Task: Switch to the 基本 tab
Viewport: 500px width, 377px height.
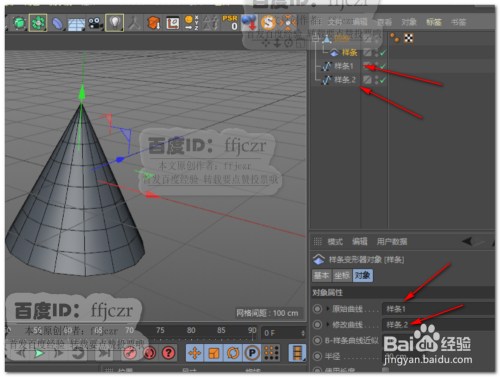Action: (322, 275)
